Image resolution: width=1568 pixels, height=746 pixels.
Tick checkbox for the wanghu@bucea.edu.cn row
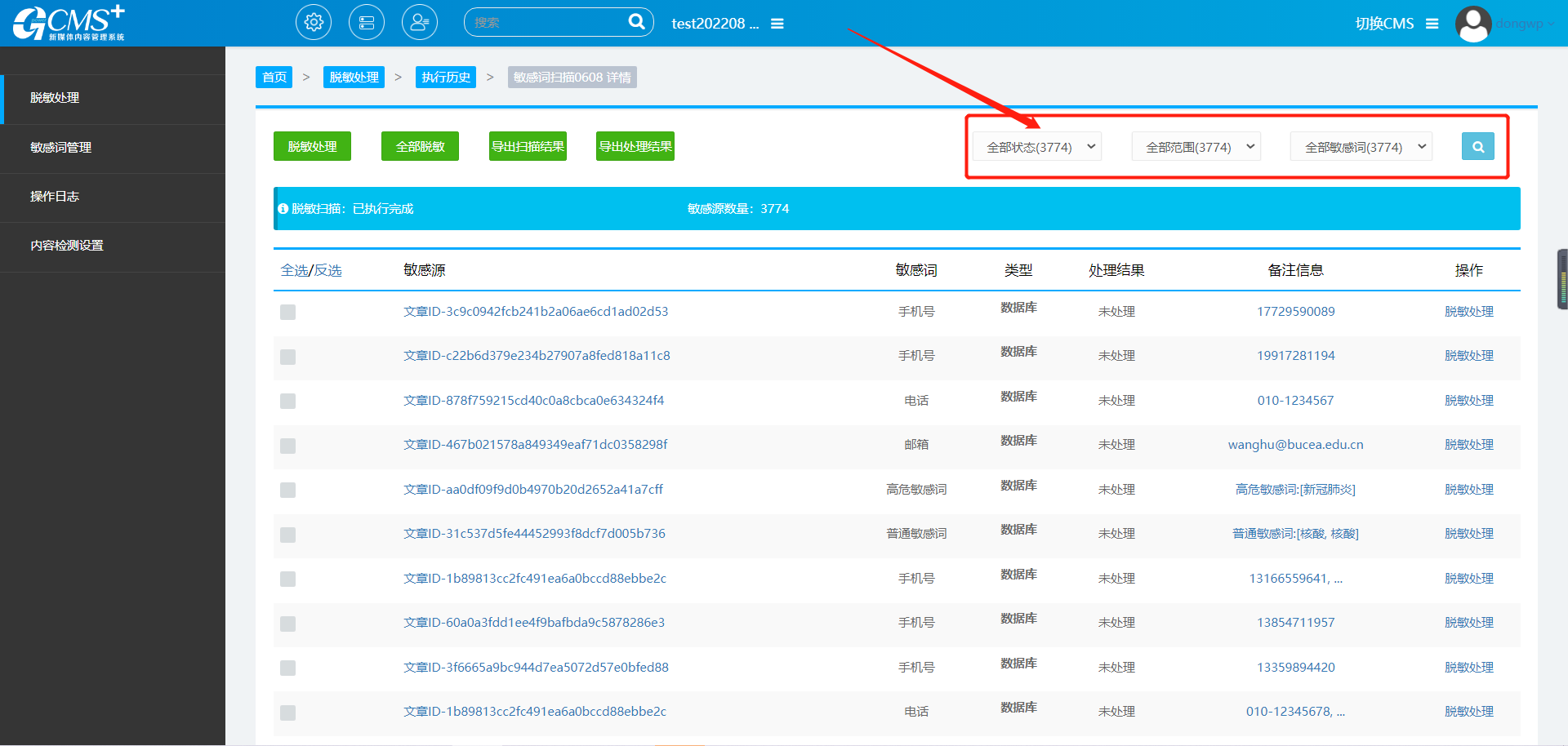tap(287, 446)
